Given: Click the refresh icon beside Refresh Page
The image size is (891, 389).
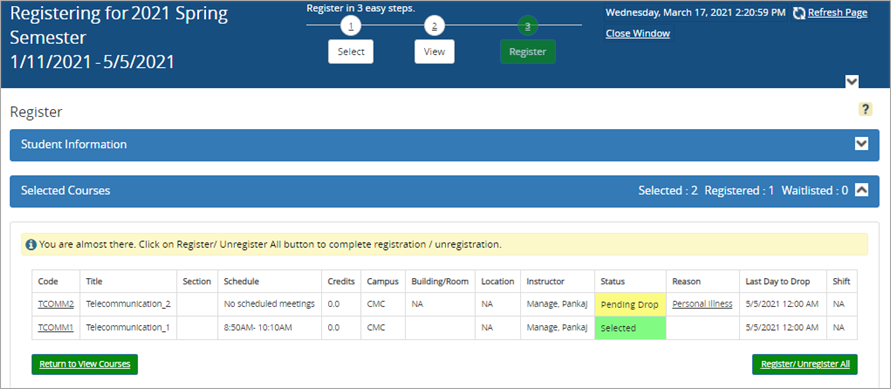Looking at the screenshot, I should point(799,13).
